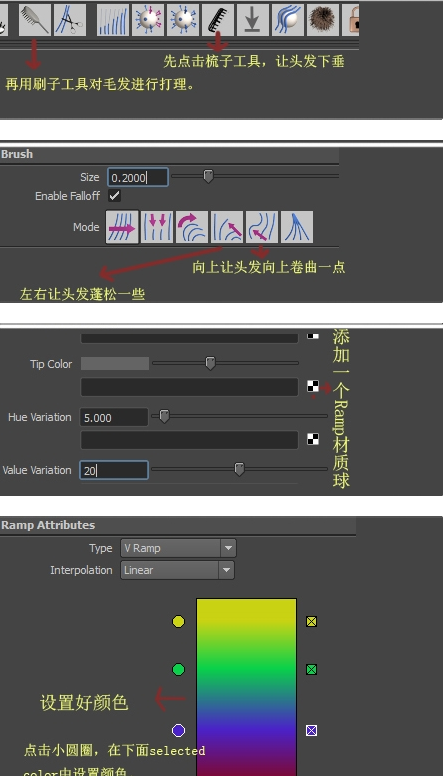Click the brush Size slider handle
The height and width of the screenshot is (776, 443).
(x=208, y=176)
